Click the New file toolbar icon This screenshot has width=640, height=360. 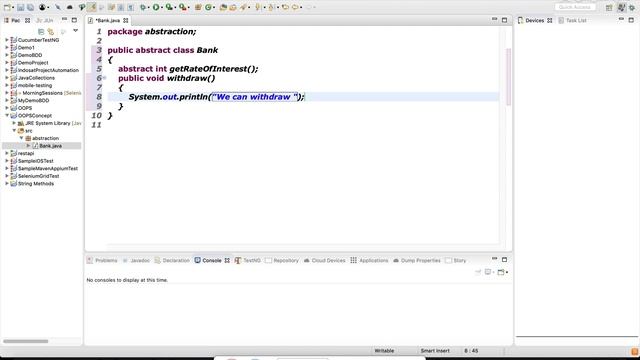[x=7, y=7]
